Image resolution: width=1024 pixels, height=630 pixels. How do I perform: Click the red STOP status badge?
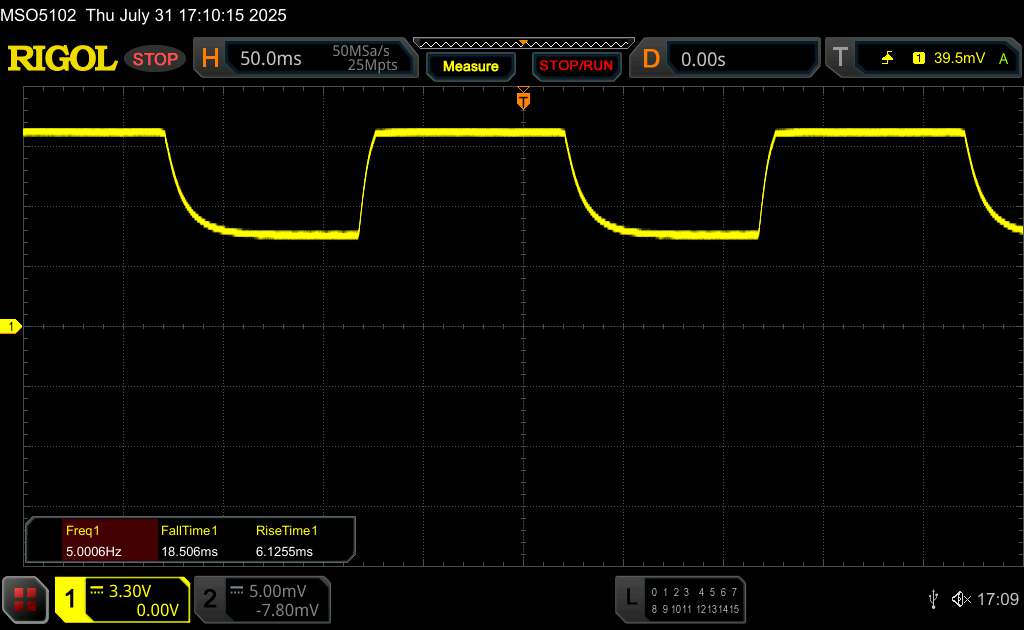(x=155, y=59)
